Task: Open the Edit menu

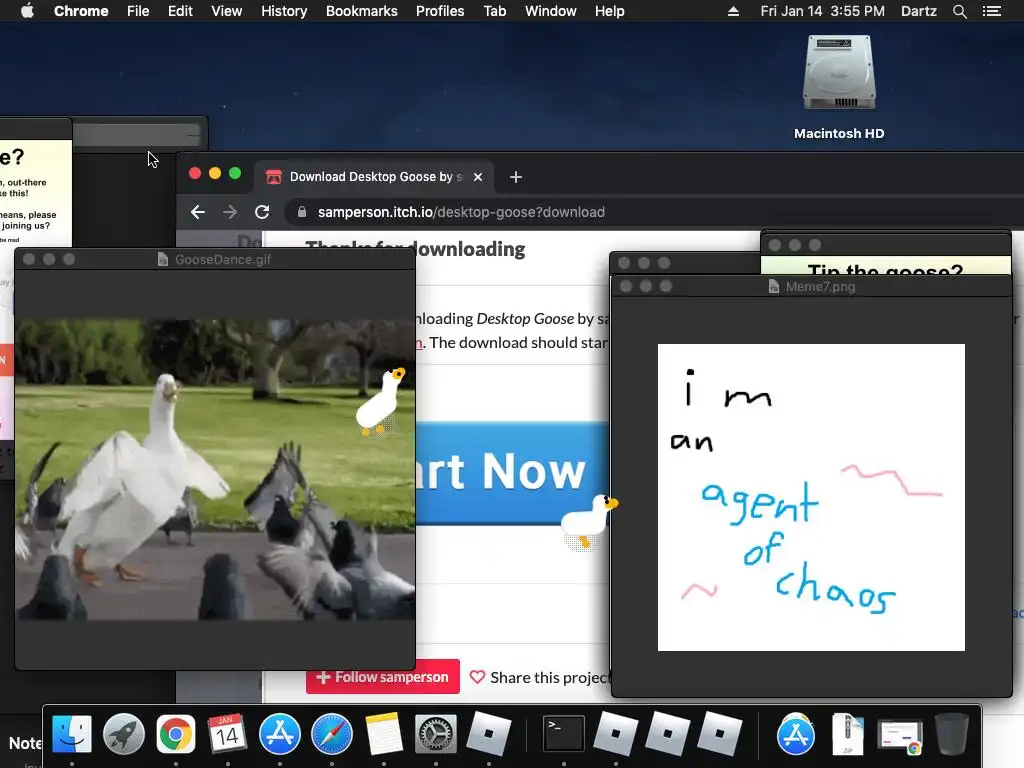Action: pos(180,11)
